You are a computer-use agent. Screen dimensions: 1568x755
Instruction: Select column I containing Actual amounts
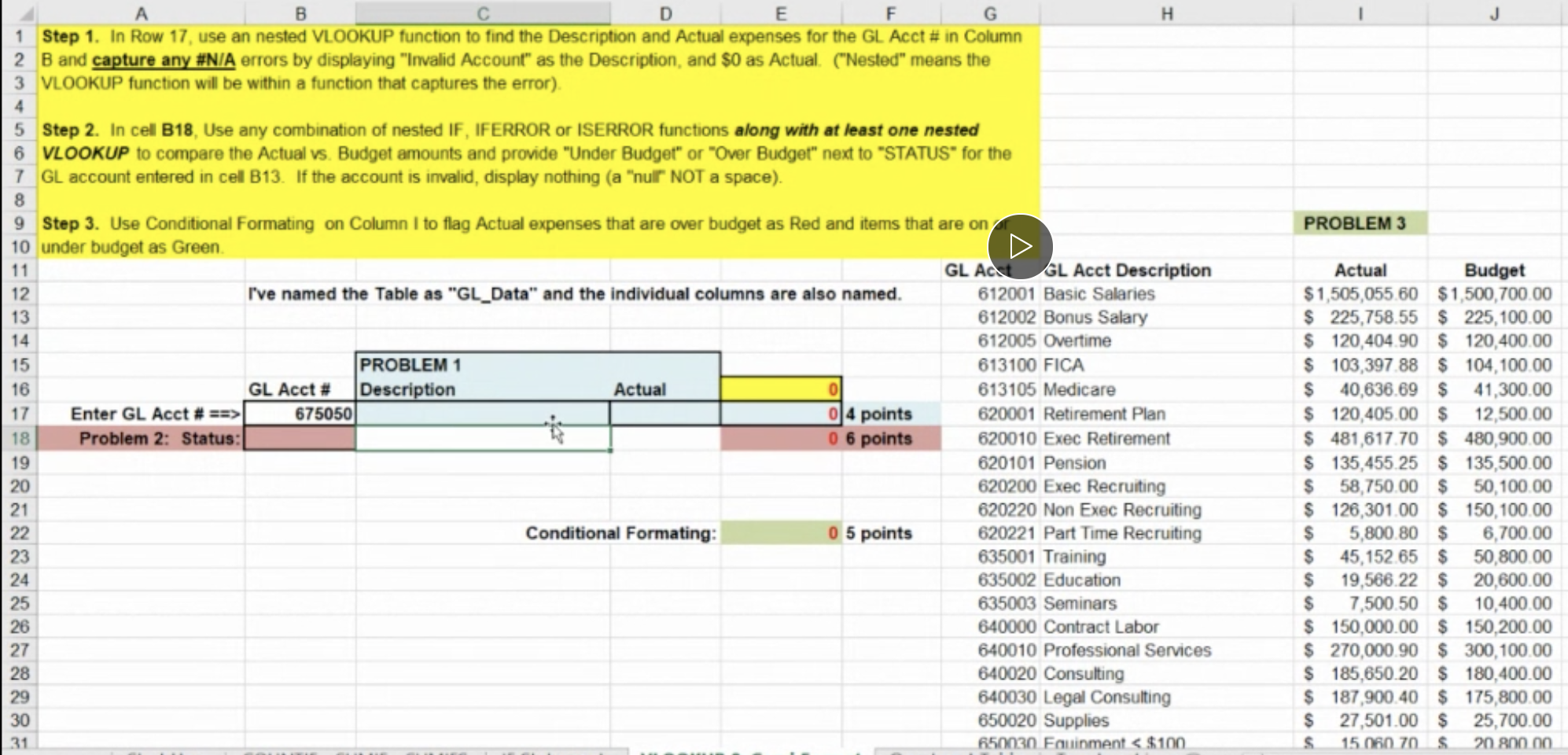(1360, 13)
